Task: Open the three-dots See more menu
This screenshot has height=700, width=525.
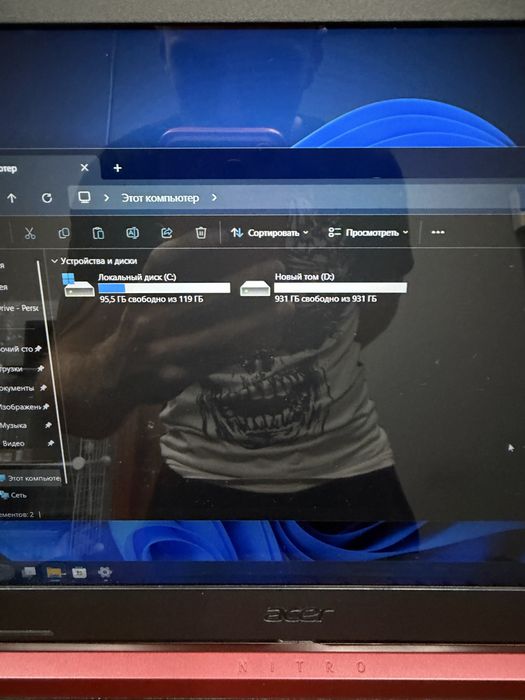Action: [438, 232]
